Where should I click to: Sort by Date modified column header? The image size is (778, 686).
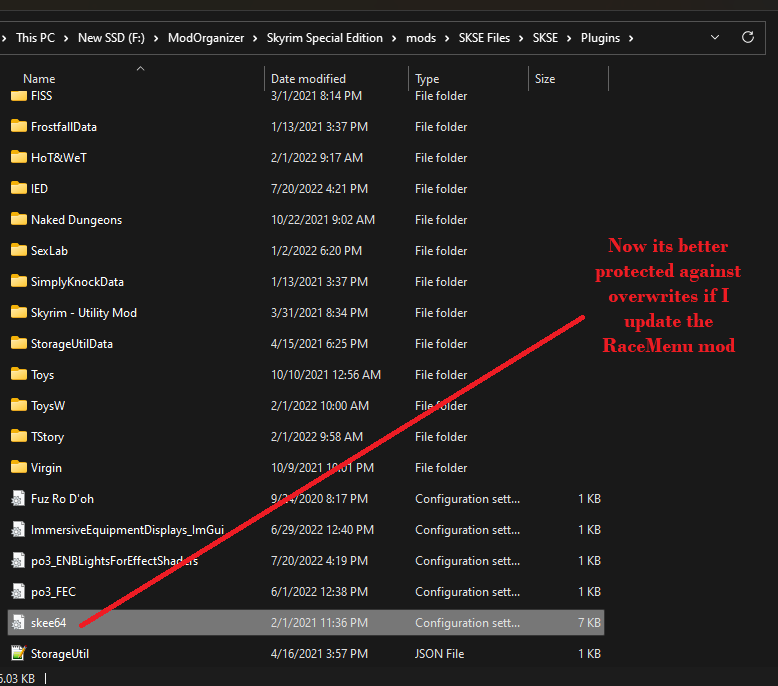pos(308,79)
